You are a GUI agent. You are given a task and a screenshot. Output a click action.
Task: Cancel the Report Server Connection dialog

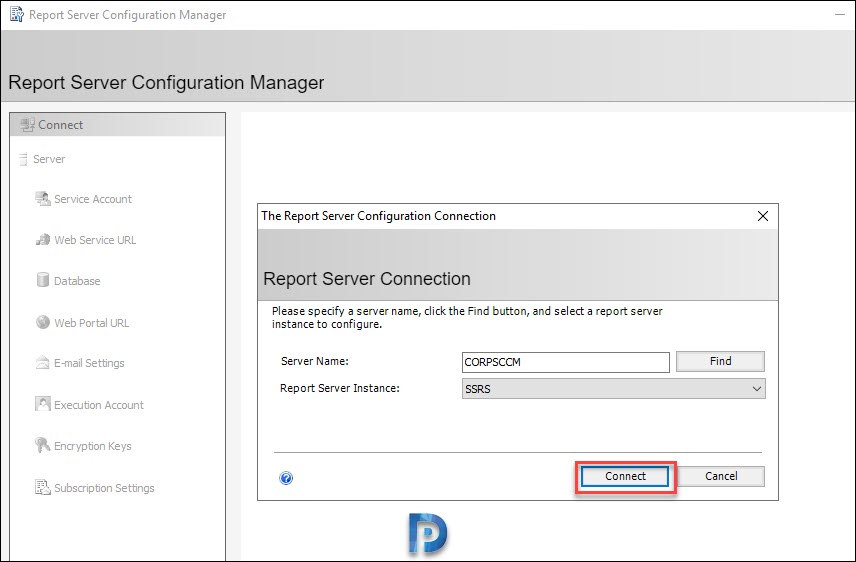721,476
